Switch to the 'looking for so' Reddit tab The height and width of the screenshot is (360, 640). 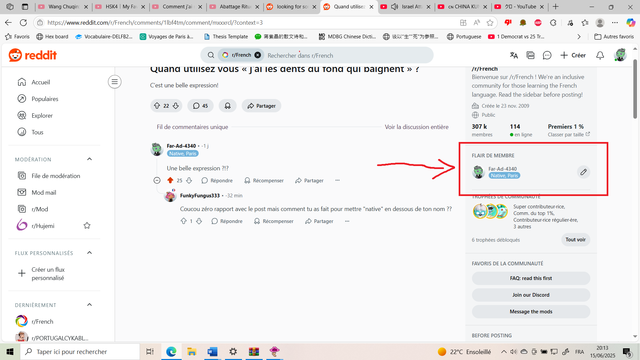click(x=291, y=7)
